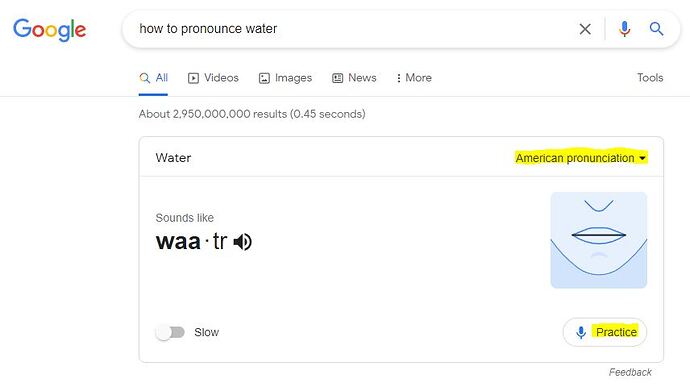690x386 pixels.
Task: Start voice search with the microphone icon
Action: pos(624,29)
